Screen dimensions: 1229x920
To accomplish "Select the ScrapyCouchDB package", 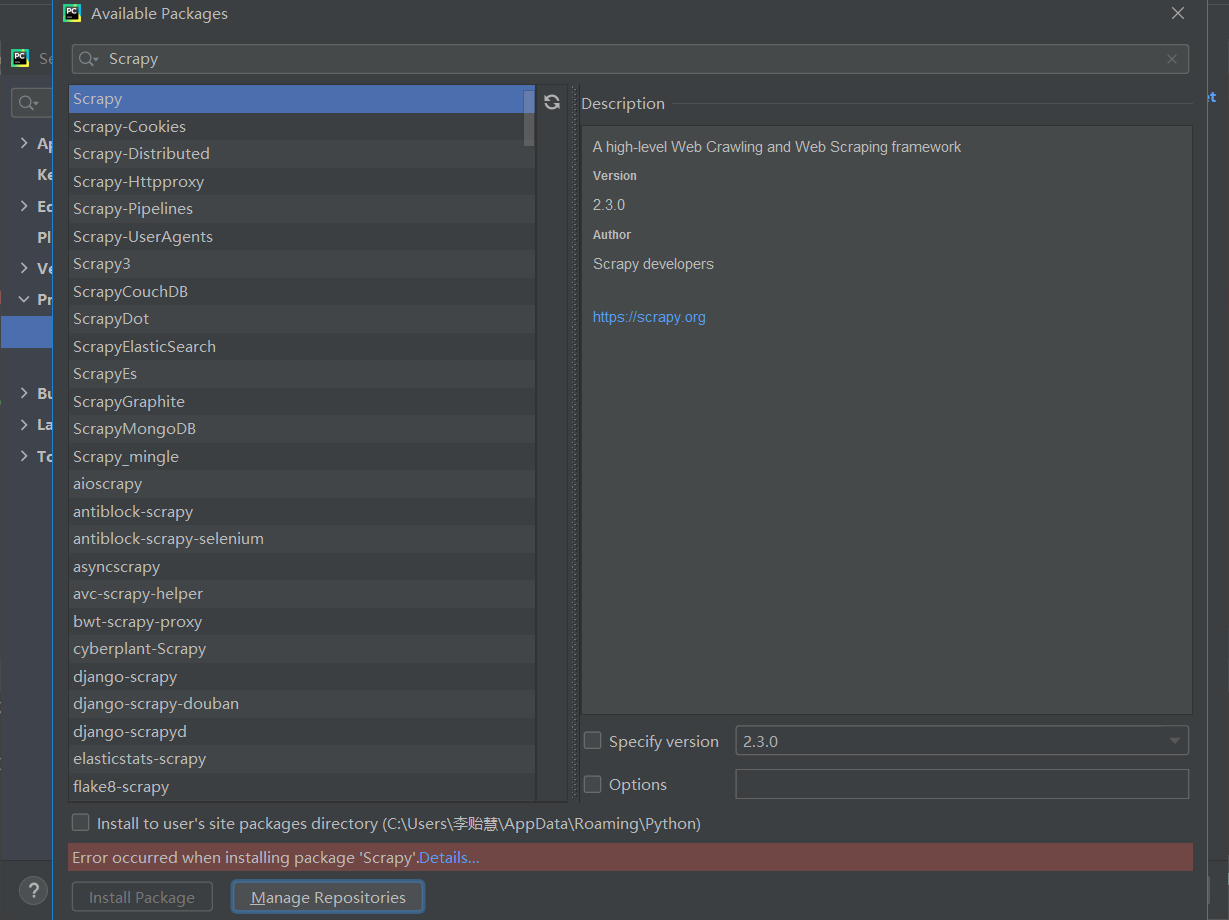I will click(x=301, y=291).
